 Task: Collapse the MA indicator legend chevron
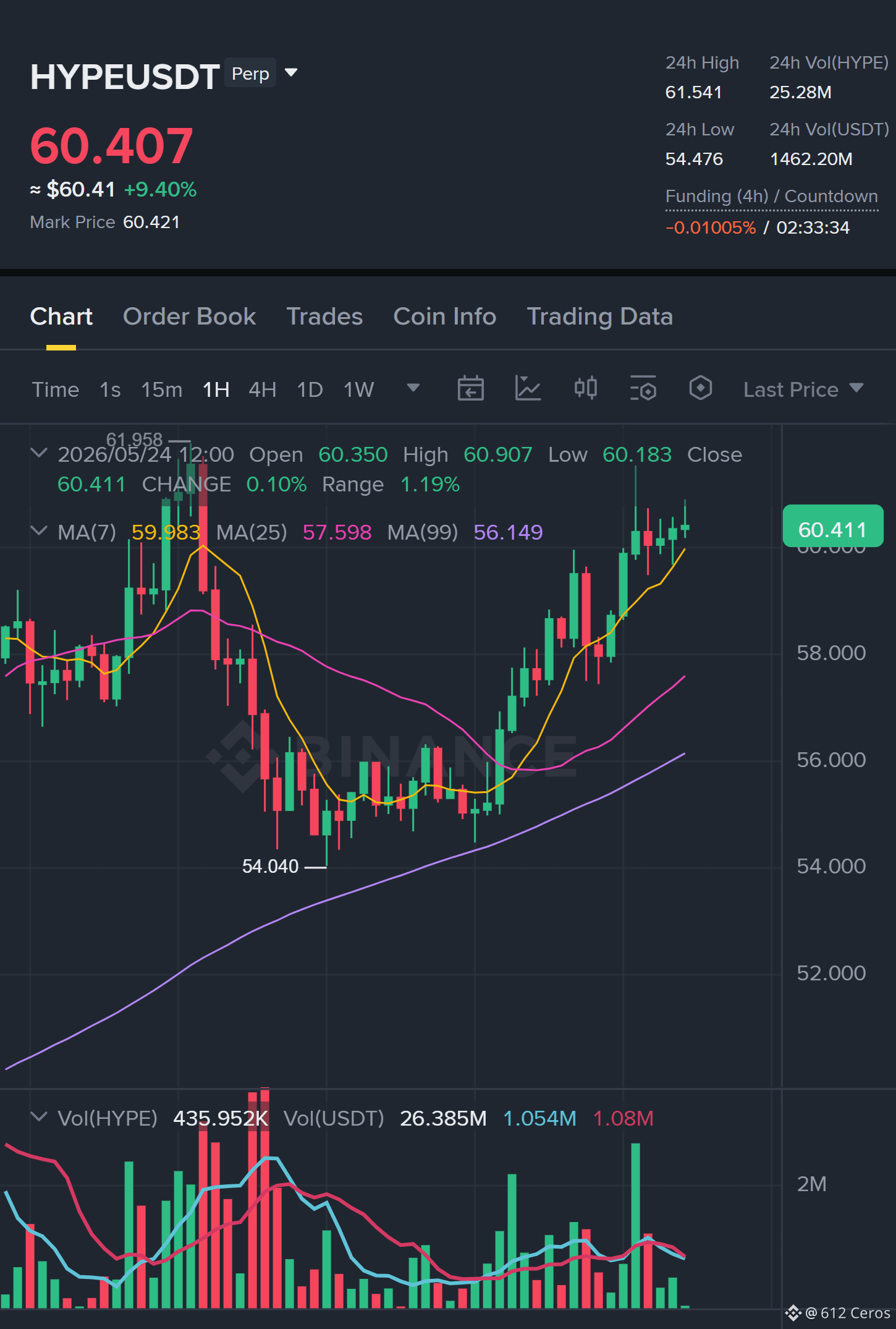39,531
